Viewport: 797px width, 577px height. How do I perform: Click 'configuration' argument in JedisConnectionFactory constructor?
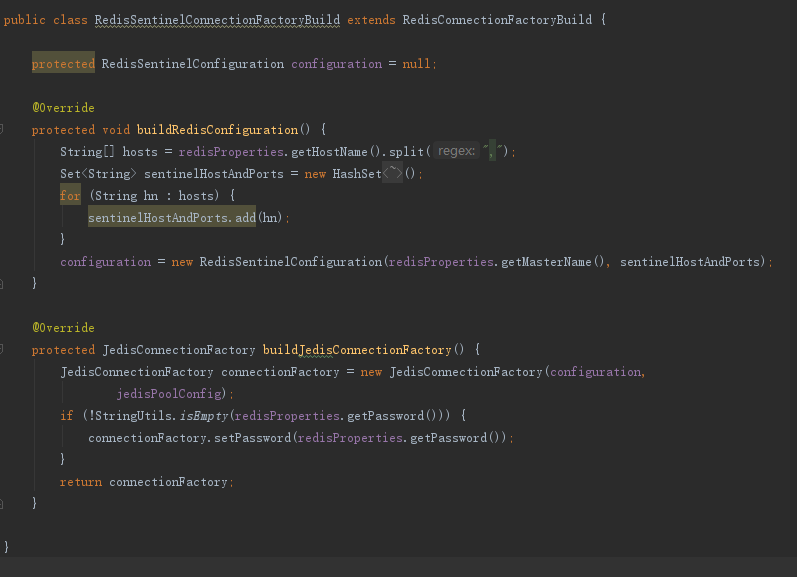point(595,372)
